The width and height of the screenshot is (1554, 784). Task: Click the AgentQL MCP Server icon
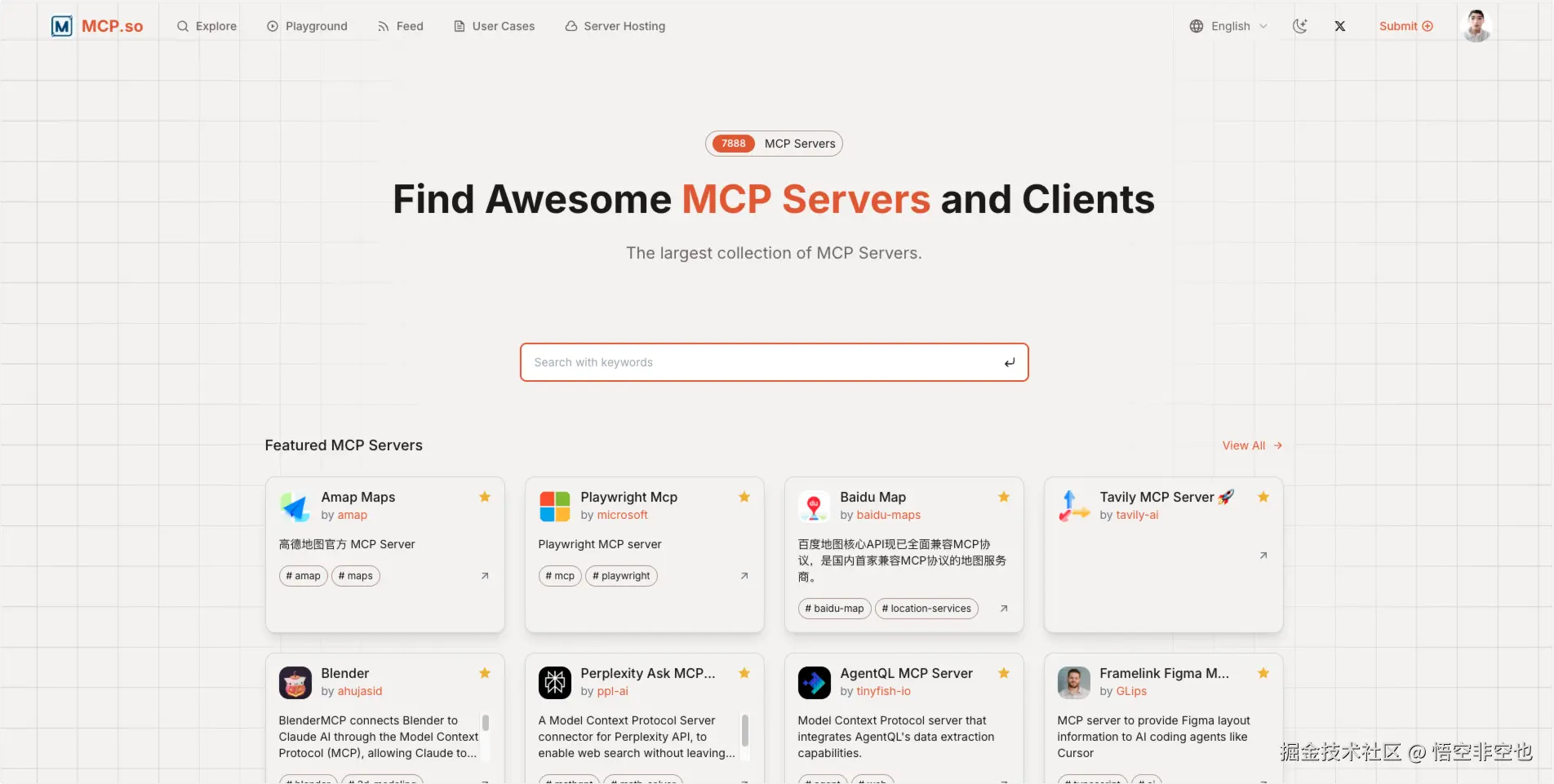point(815,683)
